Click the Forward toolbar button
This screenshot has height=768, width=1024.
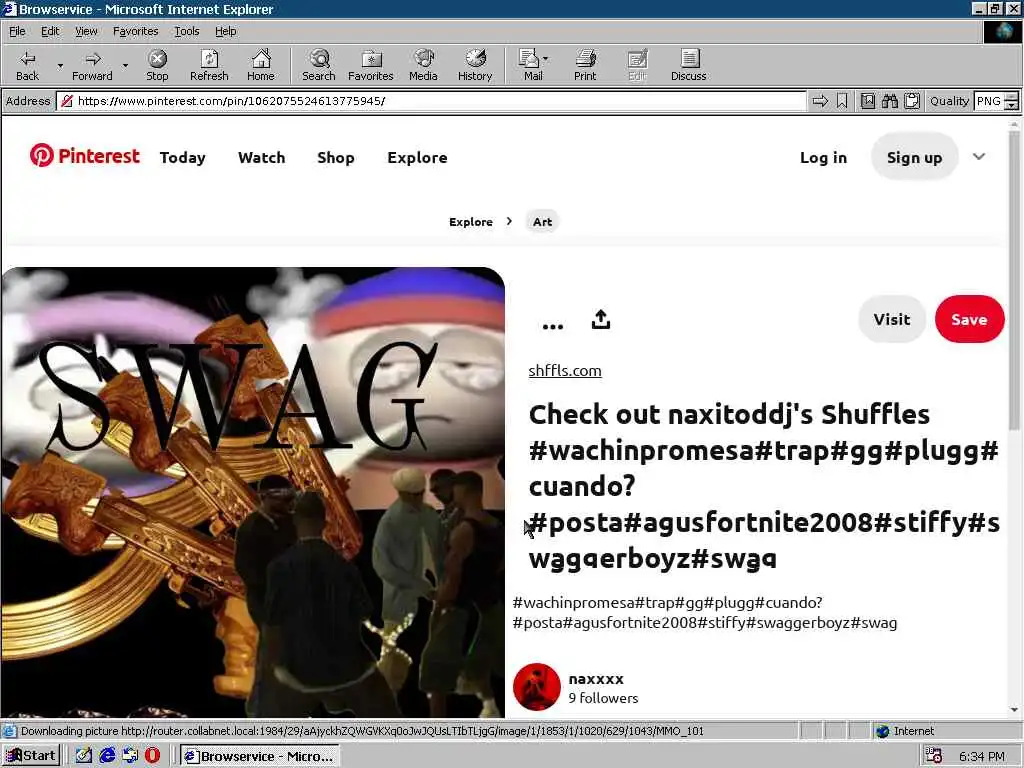[92, 65]
